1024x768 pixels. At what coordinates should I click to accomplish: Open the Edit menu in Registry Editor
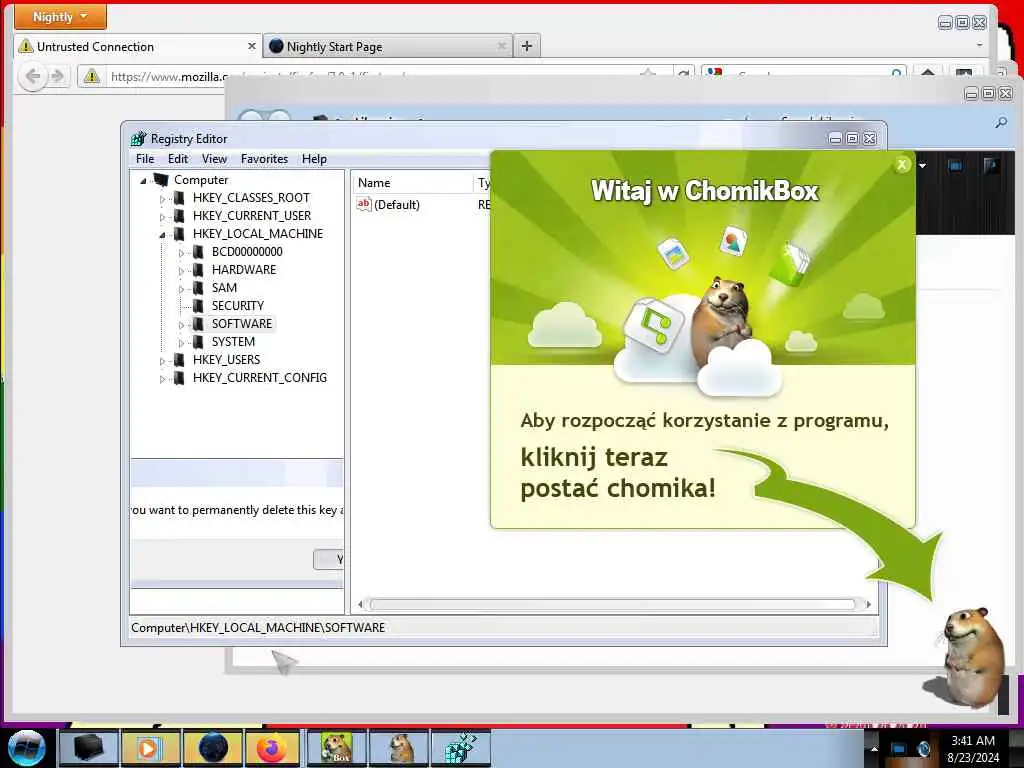[178, 159]
